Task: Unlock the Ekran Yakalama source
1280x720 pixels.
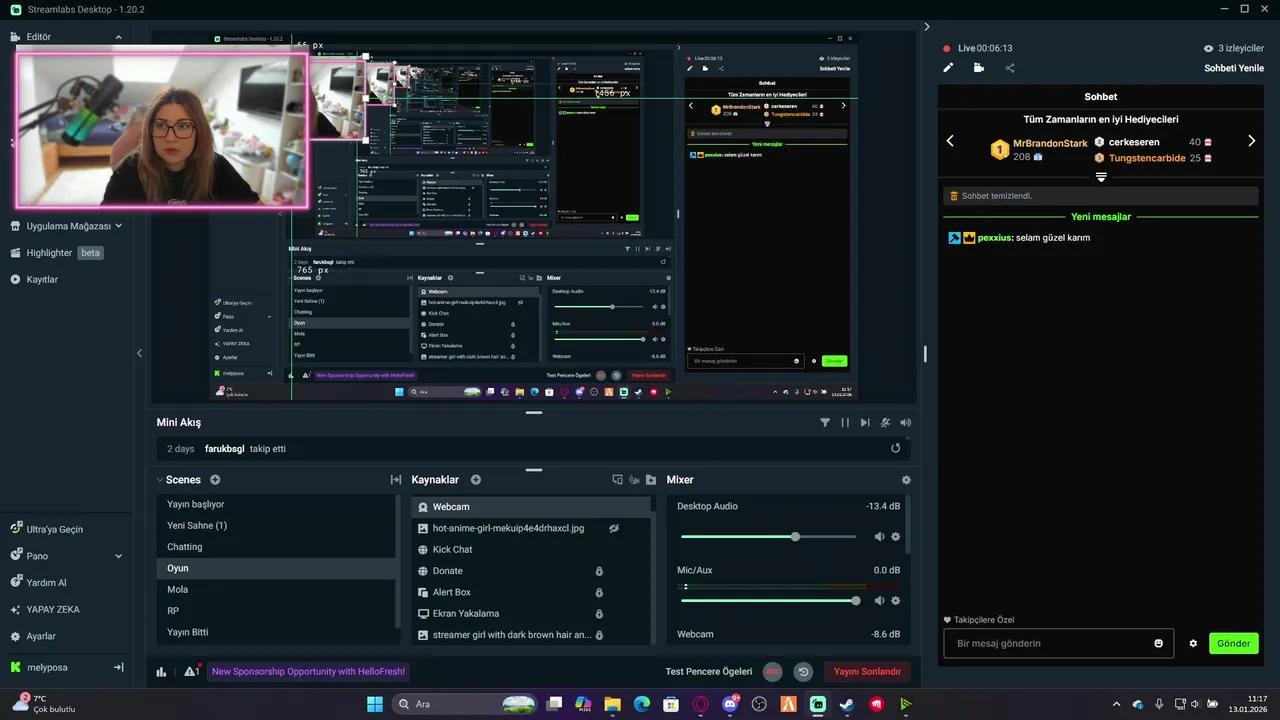Action: [599, 614]
